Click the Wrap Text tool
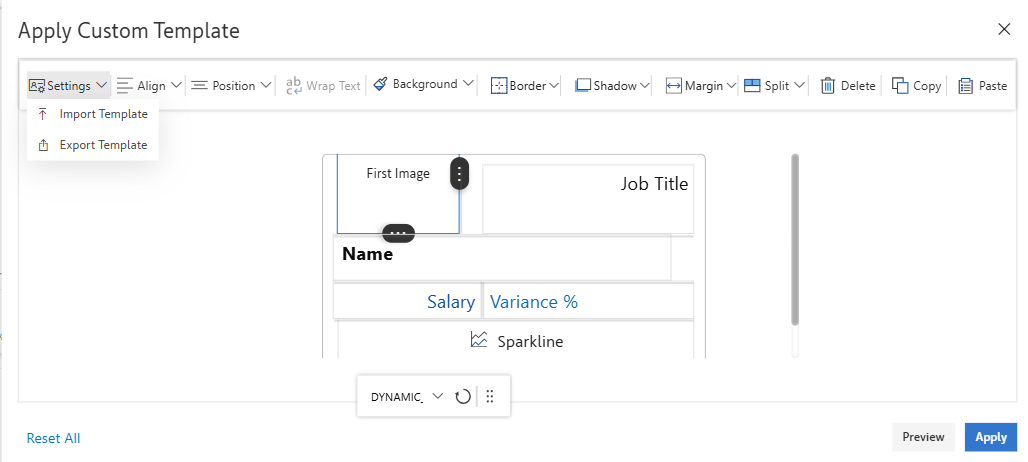The height and width of the screenshot is (462, 1028). click(x=323, y=86)
